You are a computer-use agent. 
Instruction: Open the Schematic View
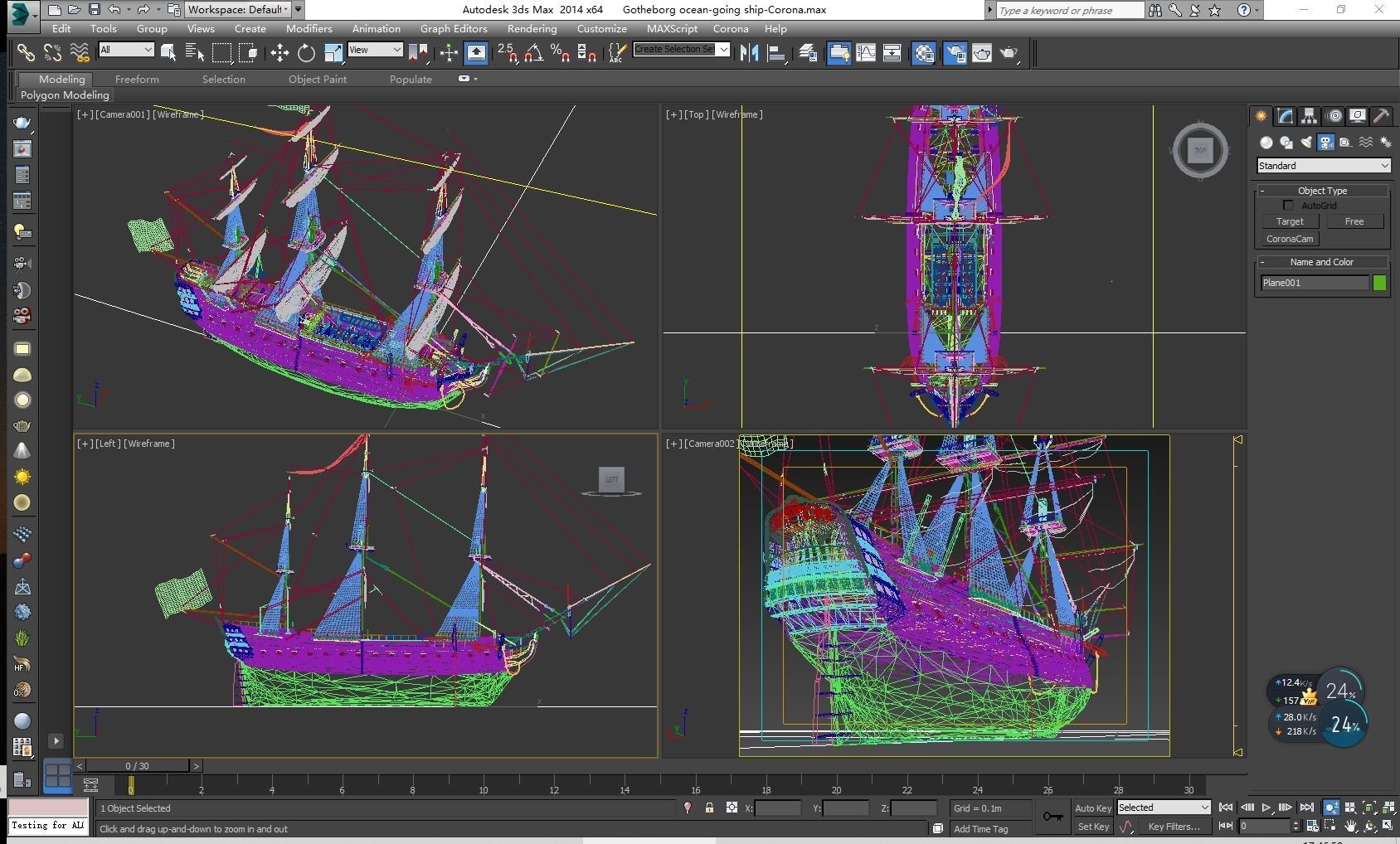click(892, 53)
